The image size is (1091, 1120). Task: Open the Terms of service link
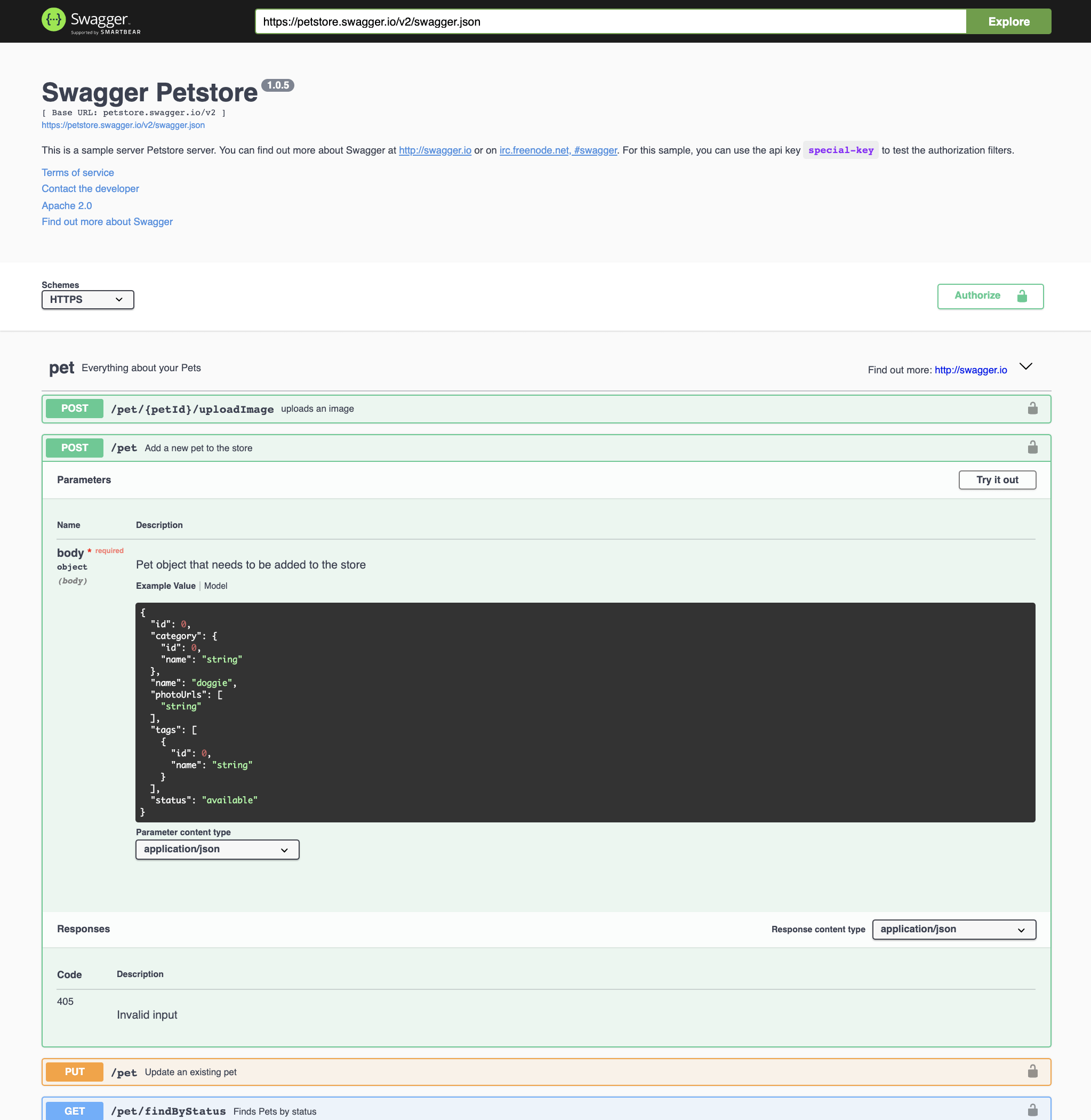tap(77, 172)
